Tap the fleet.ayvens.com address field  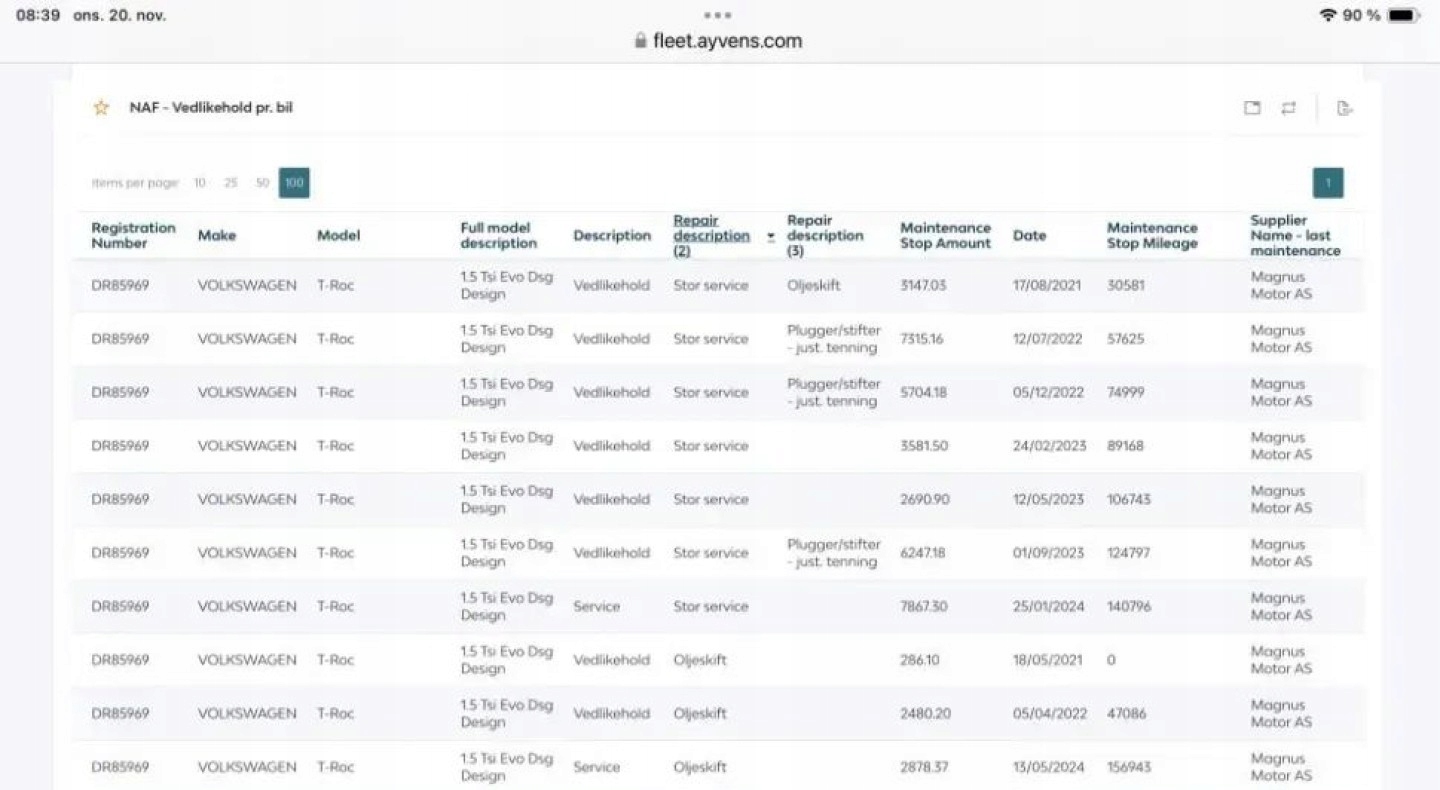pyautogui.click(x=718, y=41)
